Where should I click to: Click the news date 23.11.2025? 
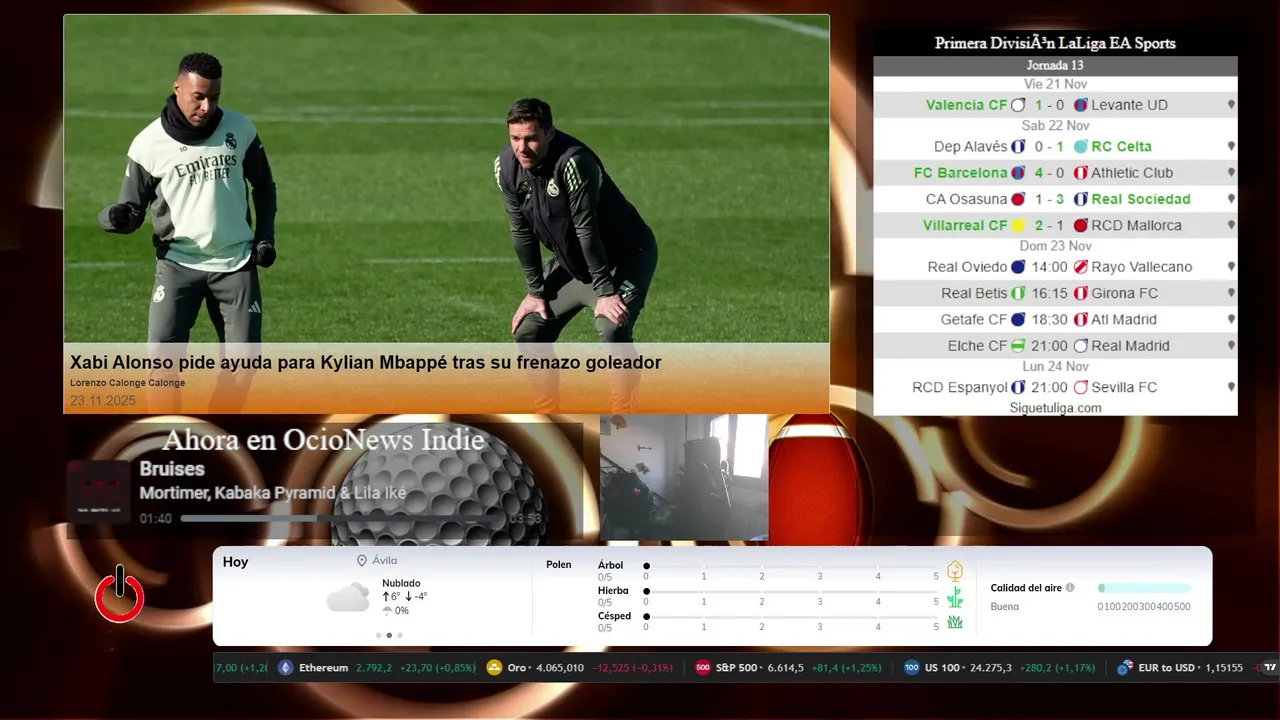(103, 401)
